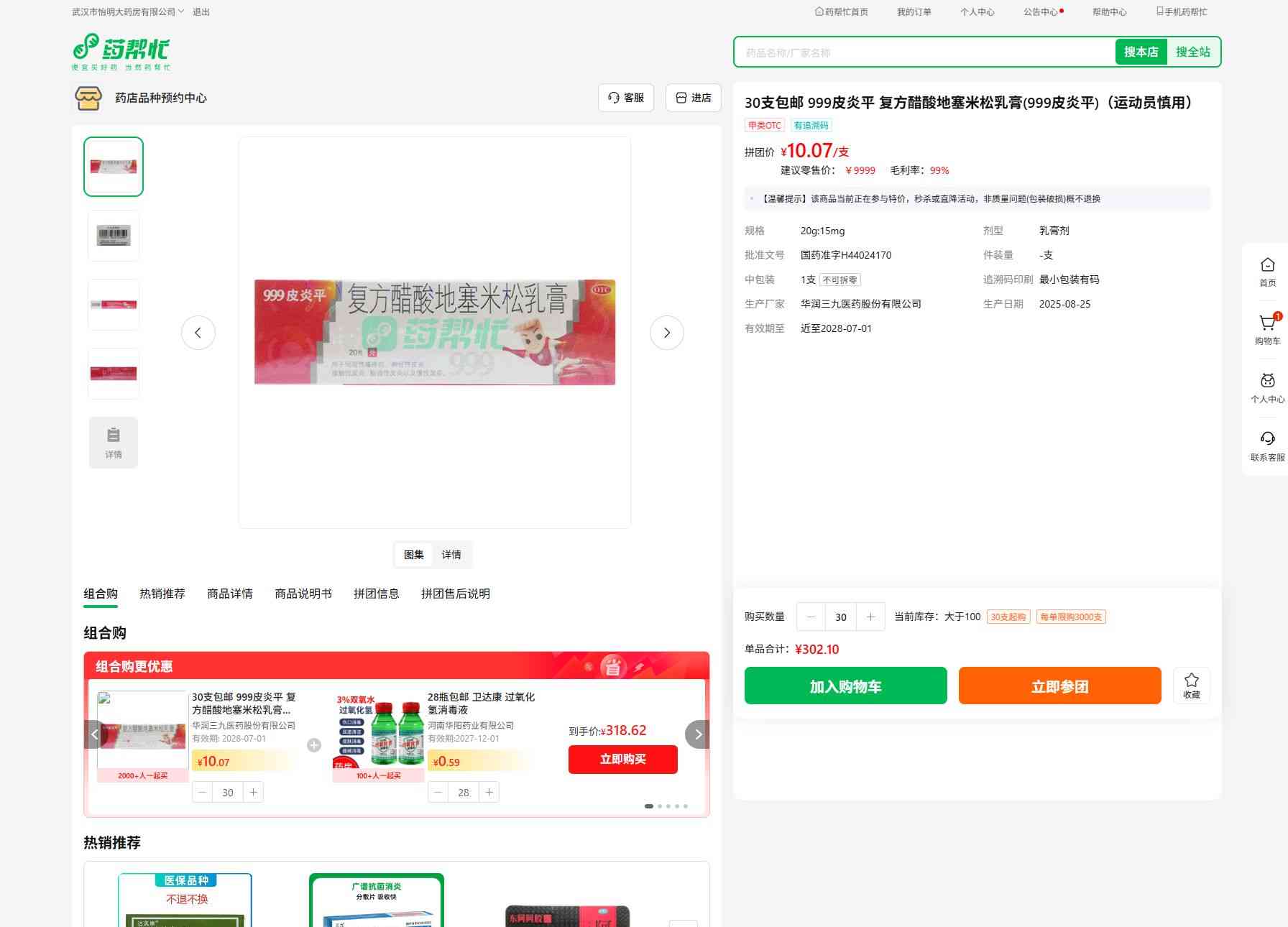The height and width of the screenshot is (927, 1288).
Task: Increase purchase quantity with plus button
Action: [870, 617]
